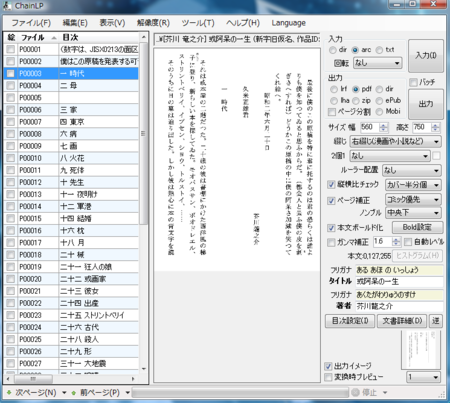Image resolution: width=450 pixels, height=403 pixels.
Task: Click the grey stop (停止) icon
Action: pos(356,392)
